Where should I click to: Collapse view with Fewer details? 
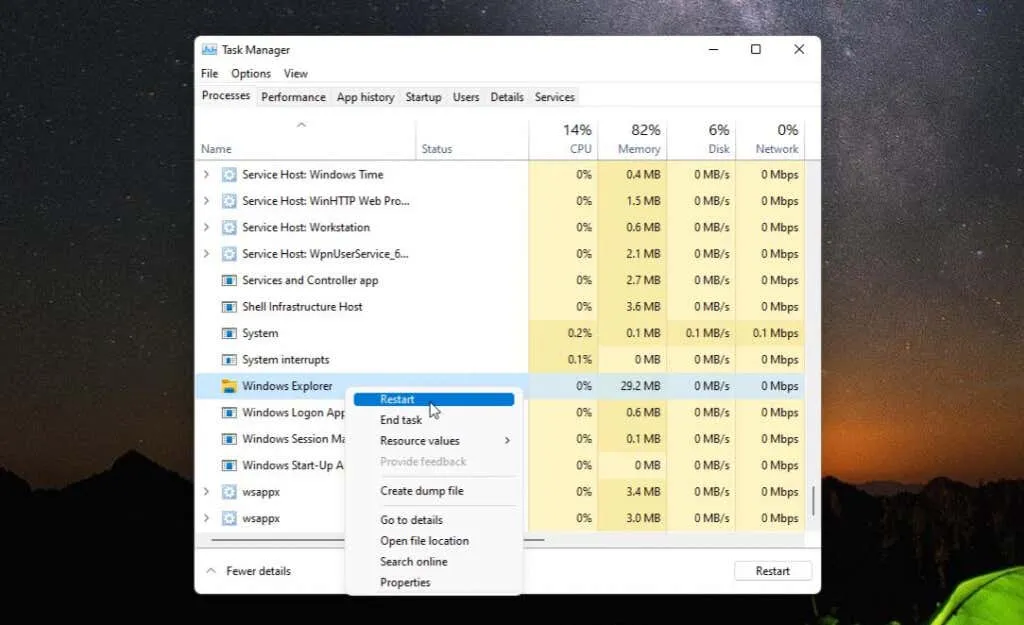[x=248, y=571]
